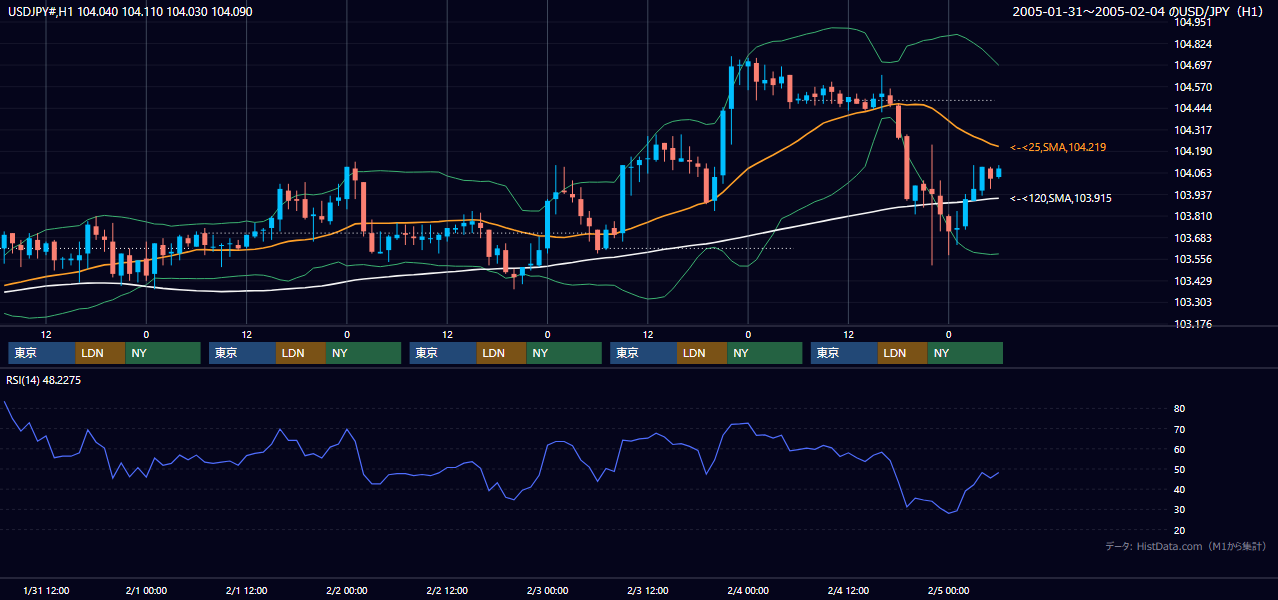Click the 2/4 12:00 date label
1278x600 pixels.
(848, 591)
